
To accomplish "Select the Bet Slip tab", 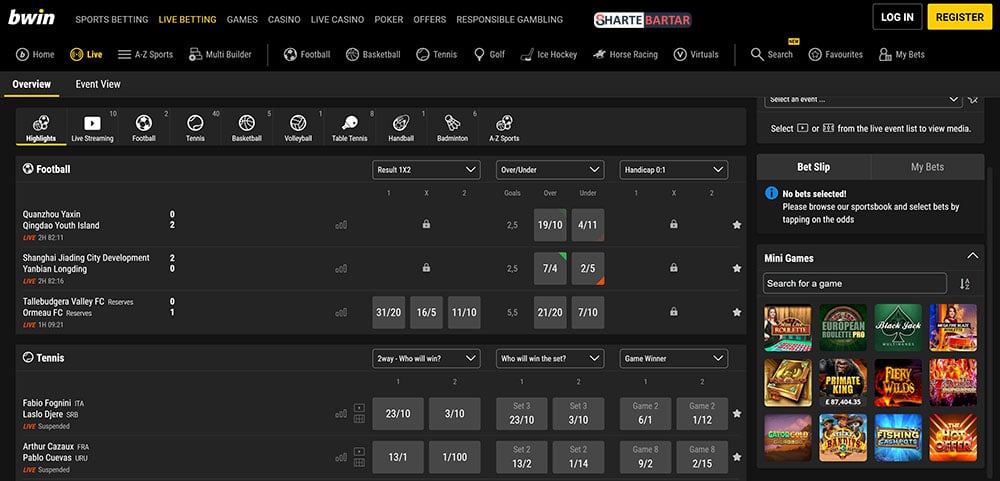I will pyautogui.click(x=814, y=167).
